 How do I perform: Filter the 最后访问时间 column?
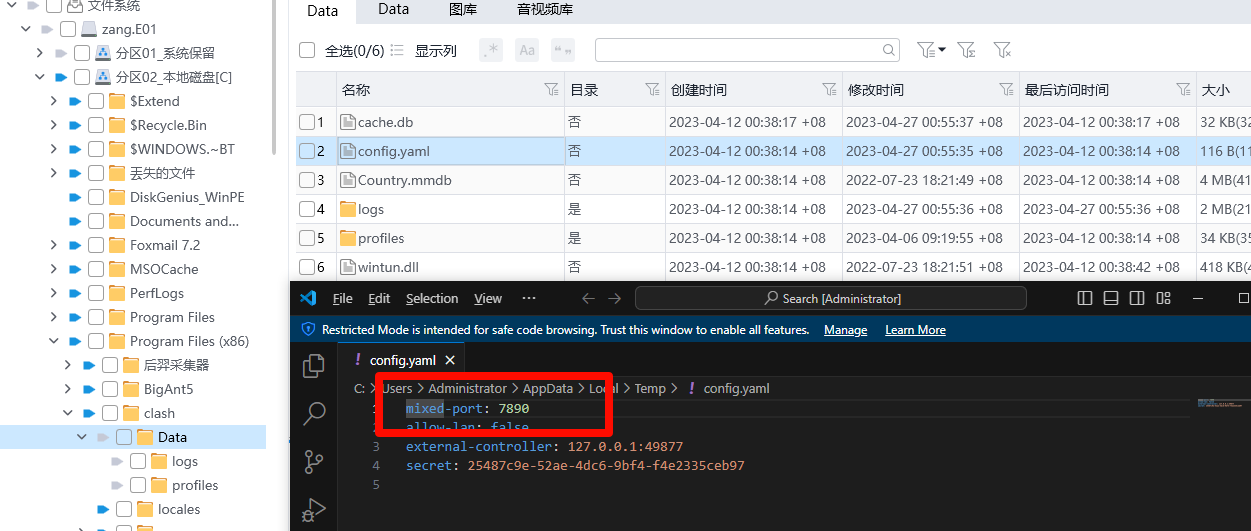1184,89
